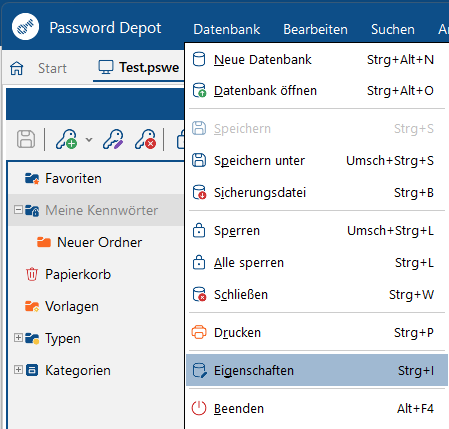
Task: Select Typen in the tree
Action: coord(63,339)
